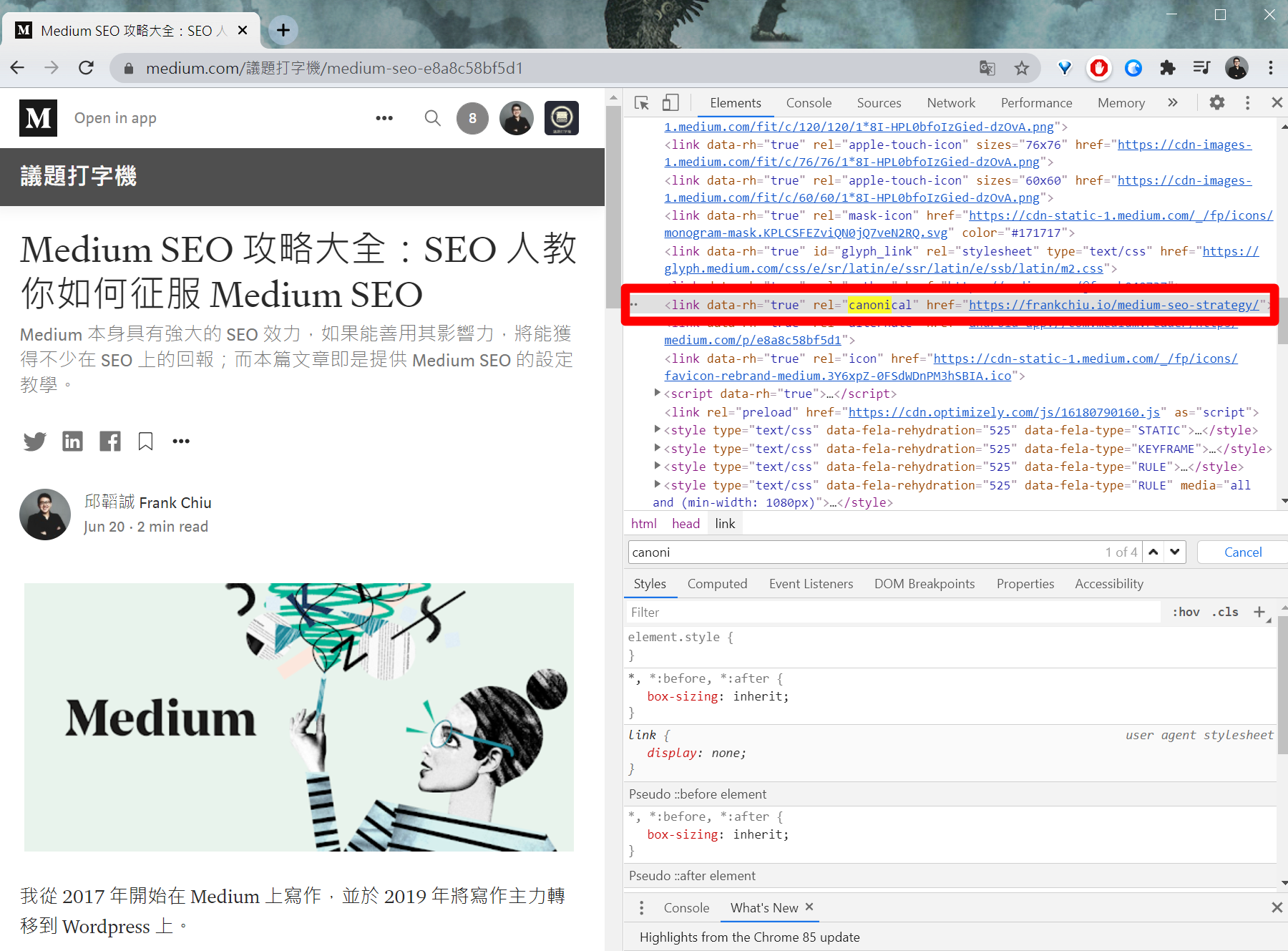Toggle .cls class editor
This screenshot has width=1288, height=951.
pos(1225,613)
